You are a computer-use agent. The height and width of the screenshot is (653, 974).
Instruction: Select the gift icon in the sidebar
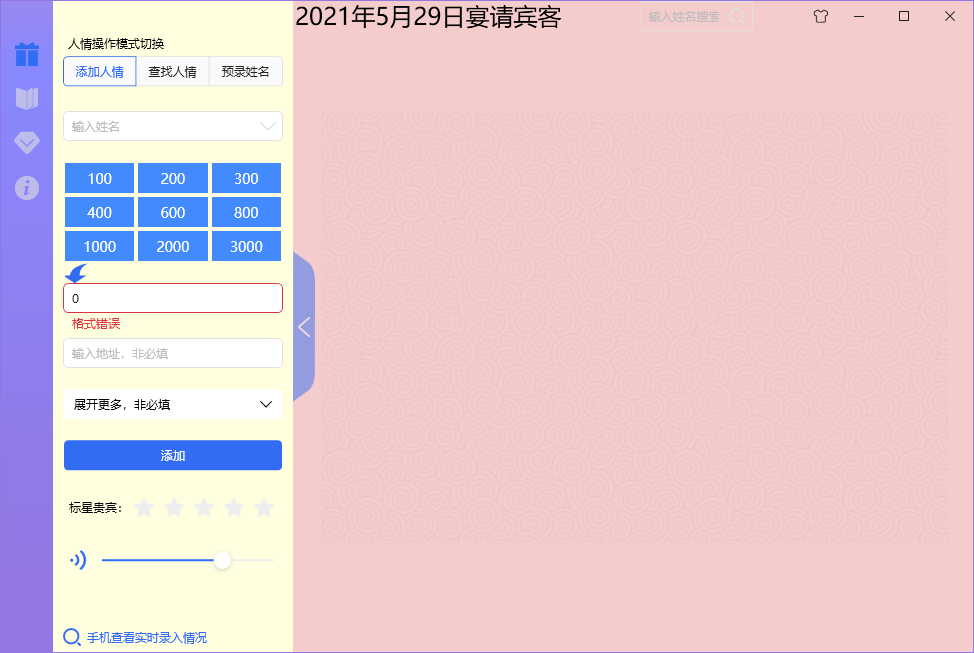27,55
